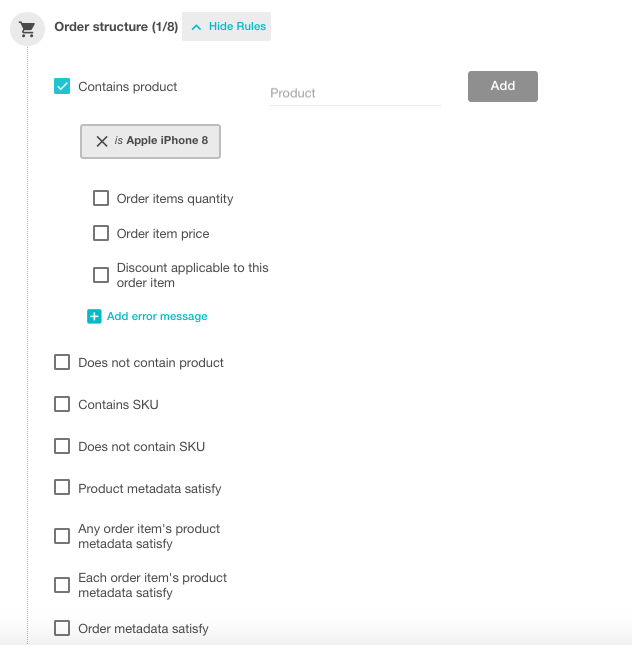Screen dimensions: 632x645
Task: Enable the Order items quantity checkbox
Action: 101,199
